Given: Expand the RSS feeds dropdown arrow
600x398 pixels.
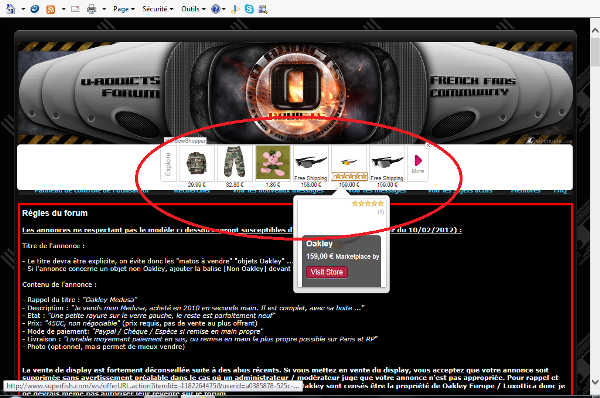Looking at the screenshot, I should [x=64, y=9].
